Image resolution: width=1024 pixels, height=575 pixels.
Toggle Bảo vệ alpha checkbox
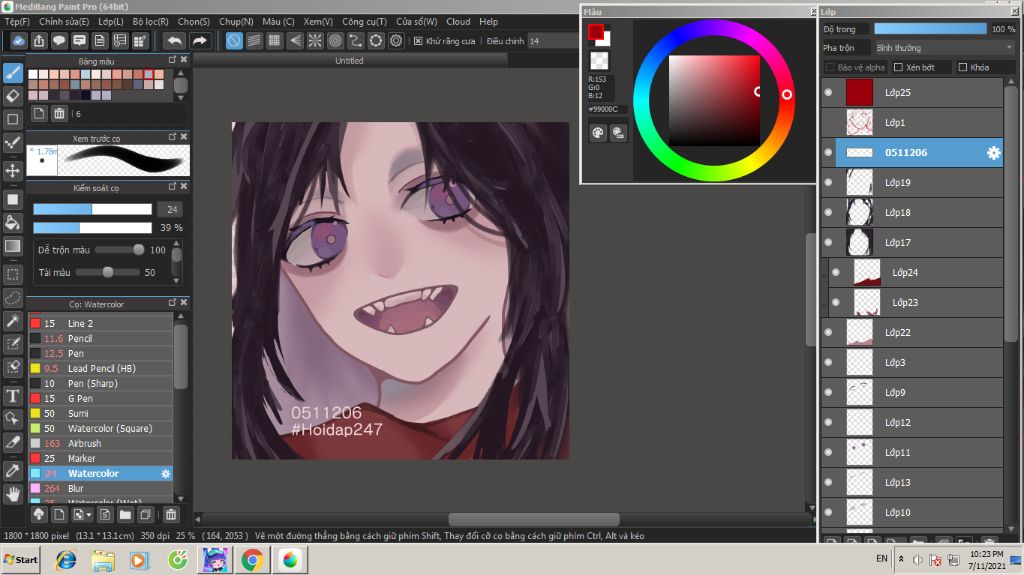829,67
